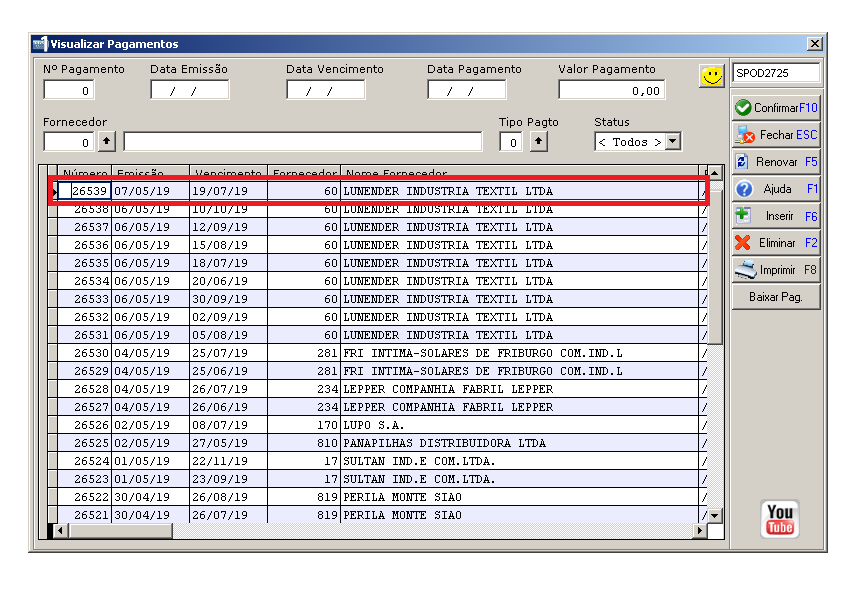Select payment row number 26529
859x590 pixels.
[378, 371]
